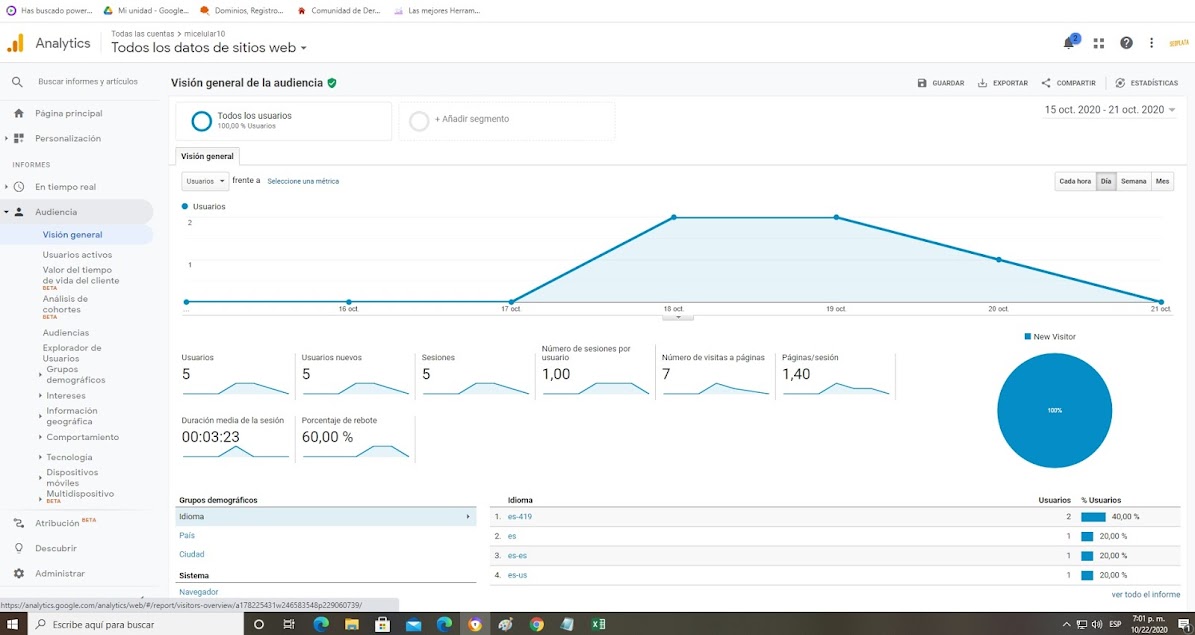
Task: Click the Exportar download icon
Action: tap(982, 83)
